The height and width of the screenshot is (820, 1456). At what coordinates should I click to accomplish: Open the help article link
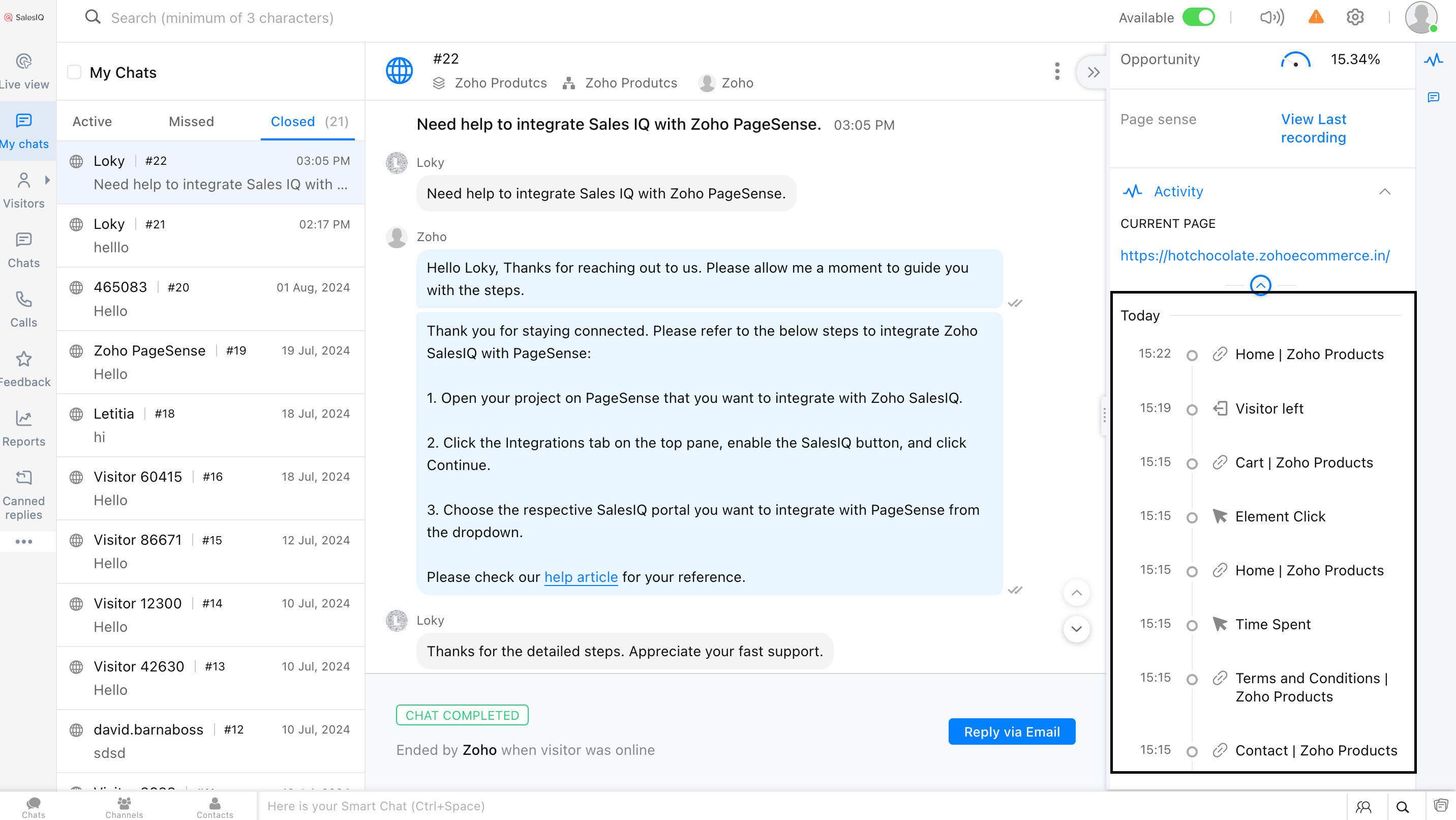[x=581, y=577]
